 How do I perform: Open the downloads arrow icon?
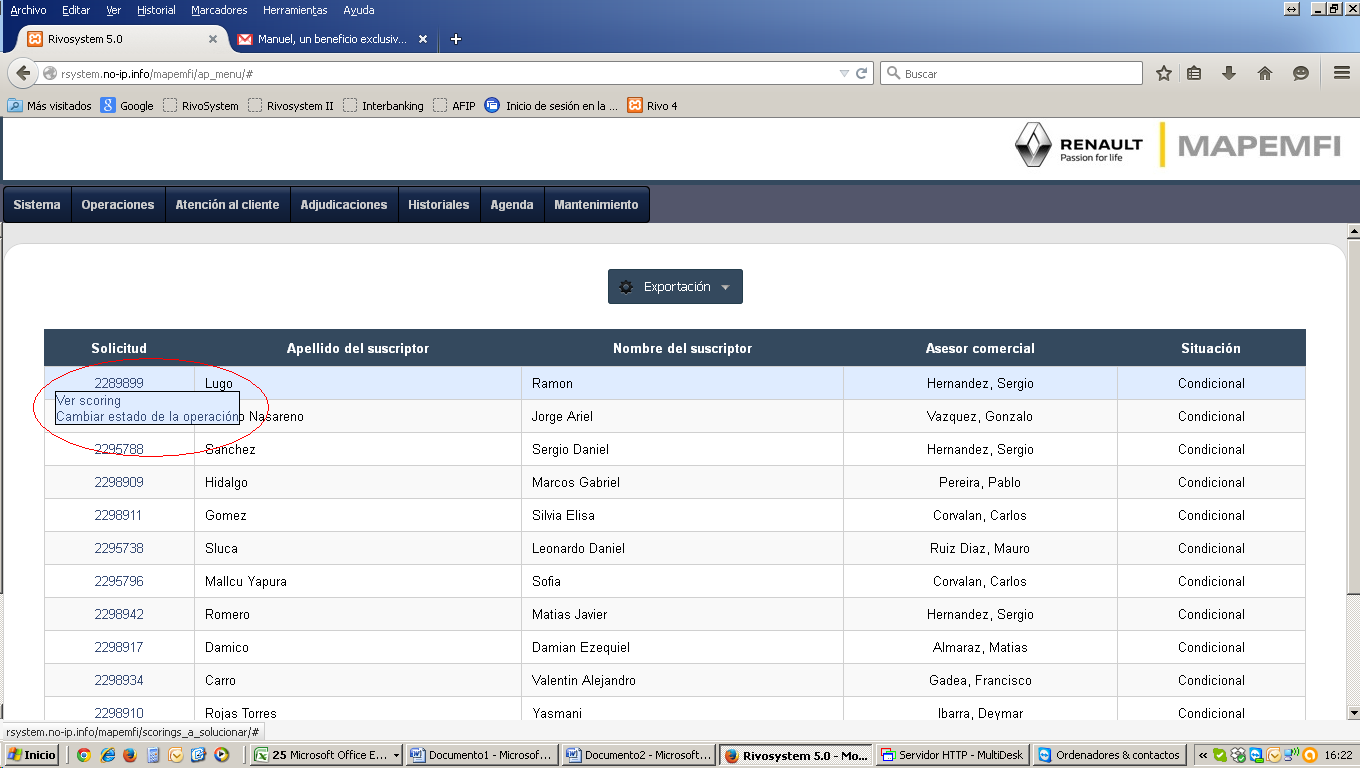point(1229,73)
